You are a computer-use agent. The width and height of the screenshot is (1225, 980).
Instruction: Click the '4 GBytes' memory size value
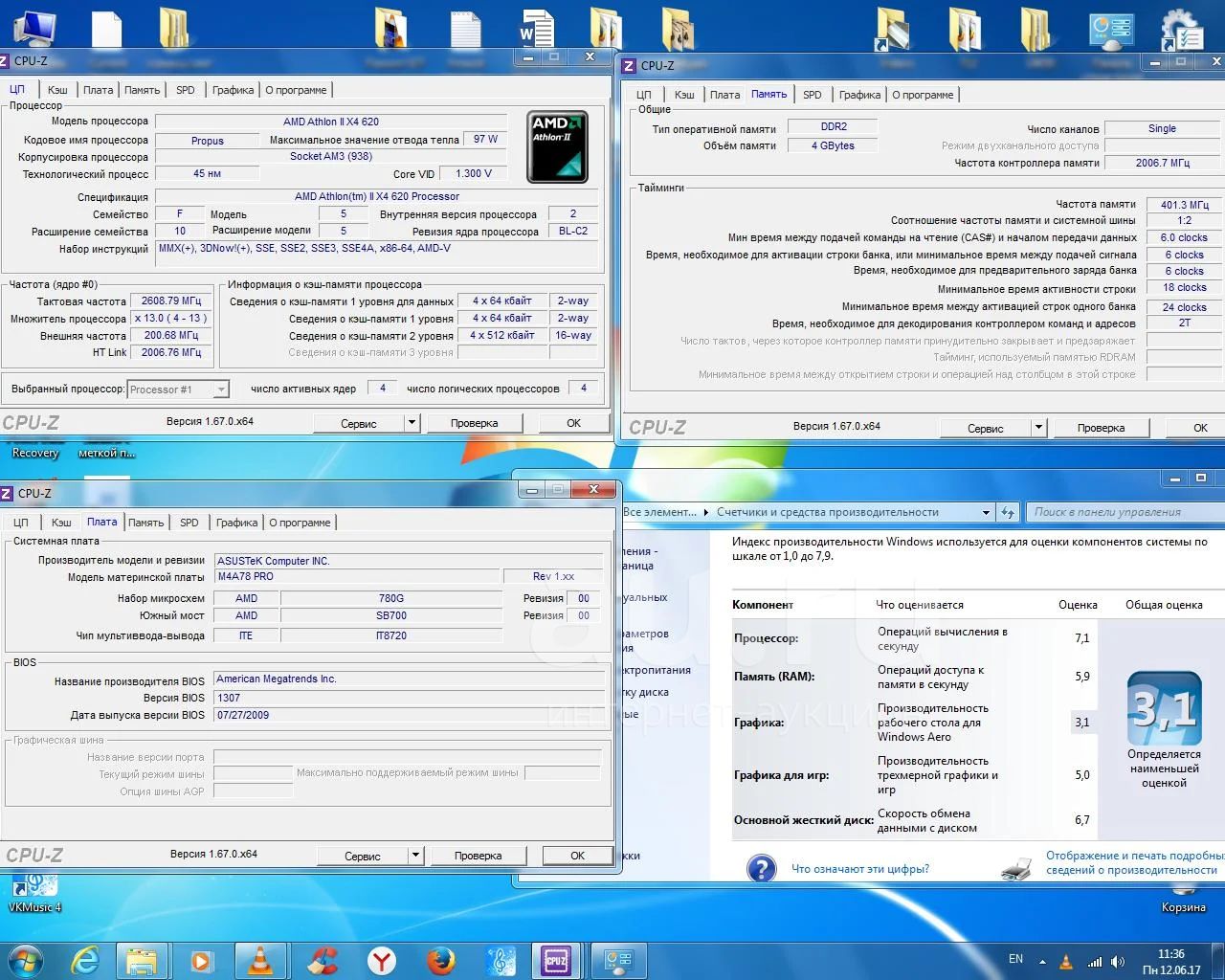tap(834, 145)
